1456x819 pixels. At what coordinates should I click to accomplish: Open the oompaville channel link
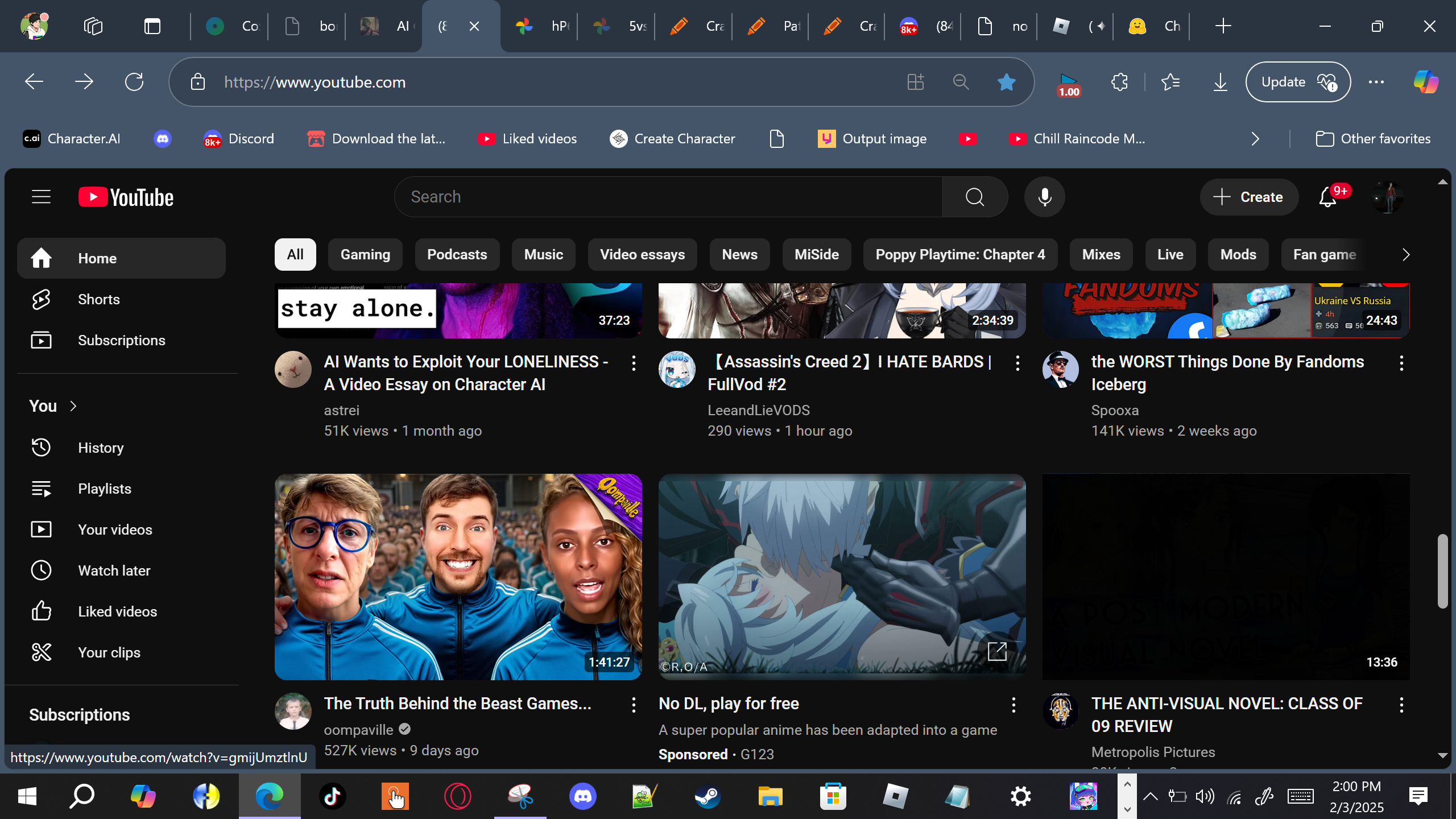[x=359, y=730]
